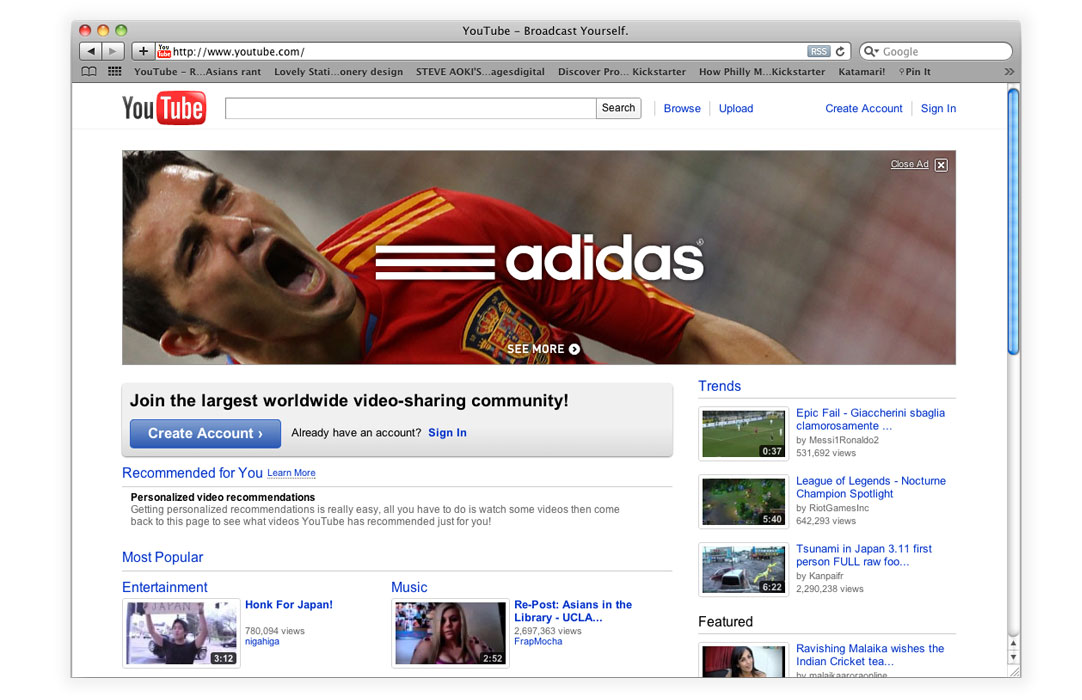Click Sign In in top header

(938, 108)
